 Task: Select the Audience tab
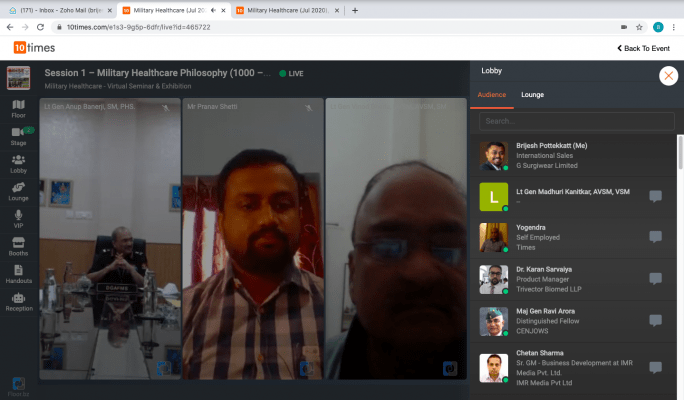pyautogui.click(x=494, y=95)
